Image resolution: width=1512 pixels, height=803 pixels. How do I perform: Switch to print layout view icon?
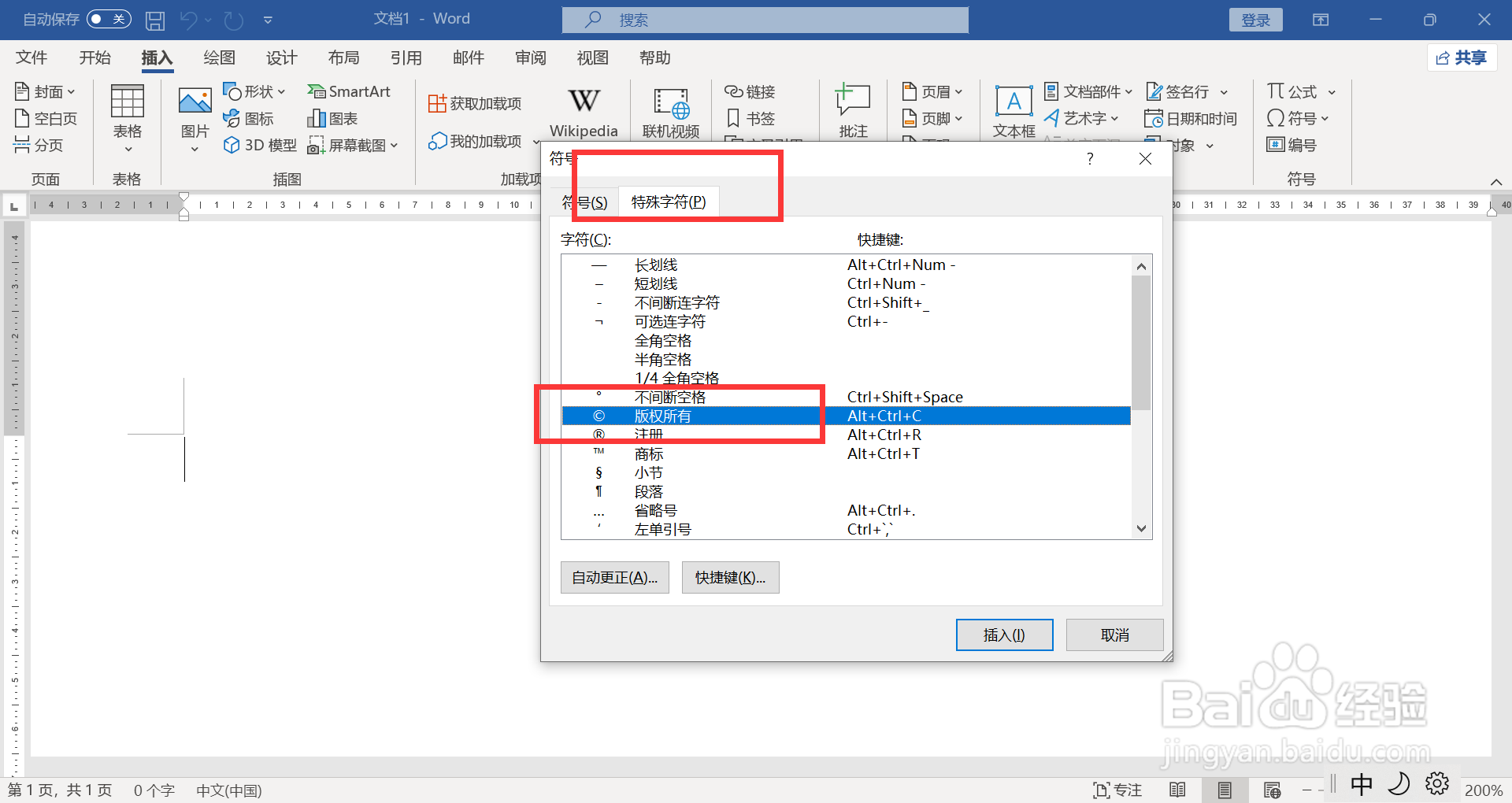[1225, 790]
